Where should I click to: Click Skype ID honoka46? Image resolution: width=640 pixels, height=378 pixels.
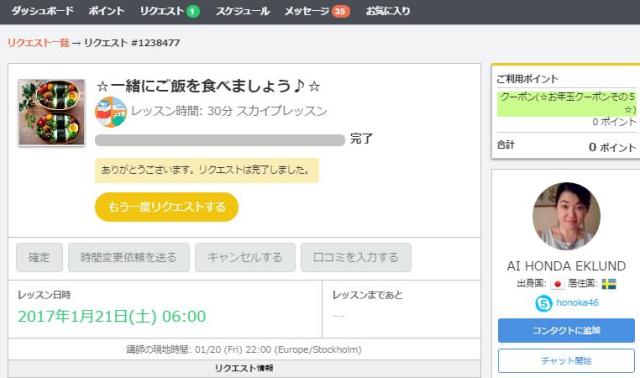(x=577, y=302)
